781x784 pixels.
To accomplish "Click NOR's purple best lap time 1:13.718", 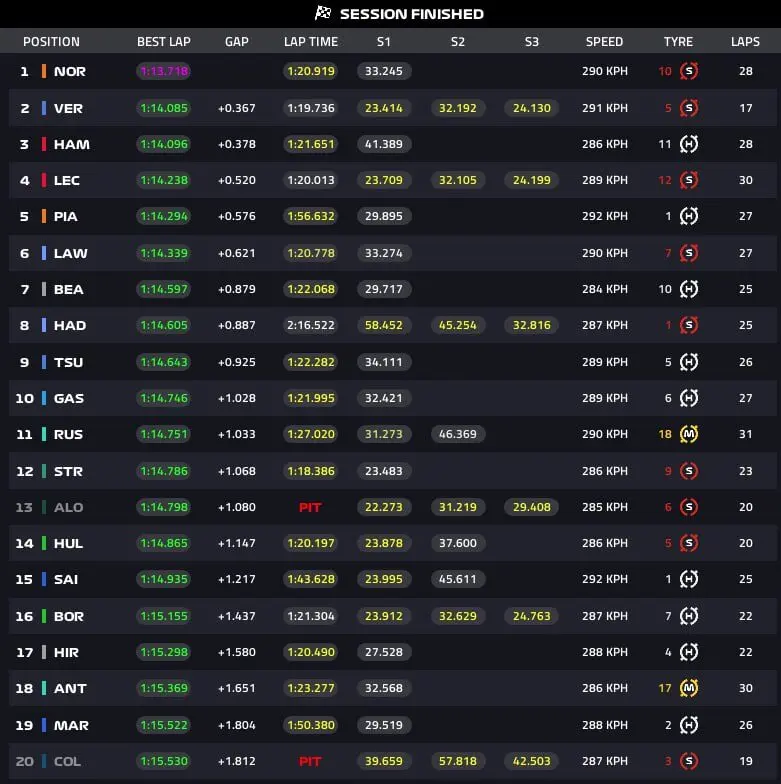I will [163, 72].
